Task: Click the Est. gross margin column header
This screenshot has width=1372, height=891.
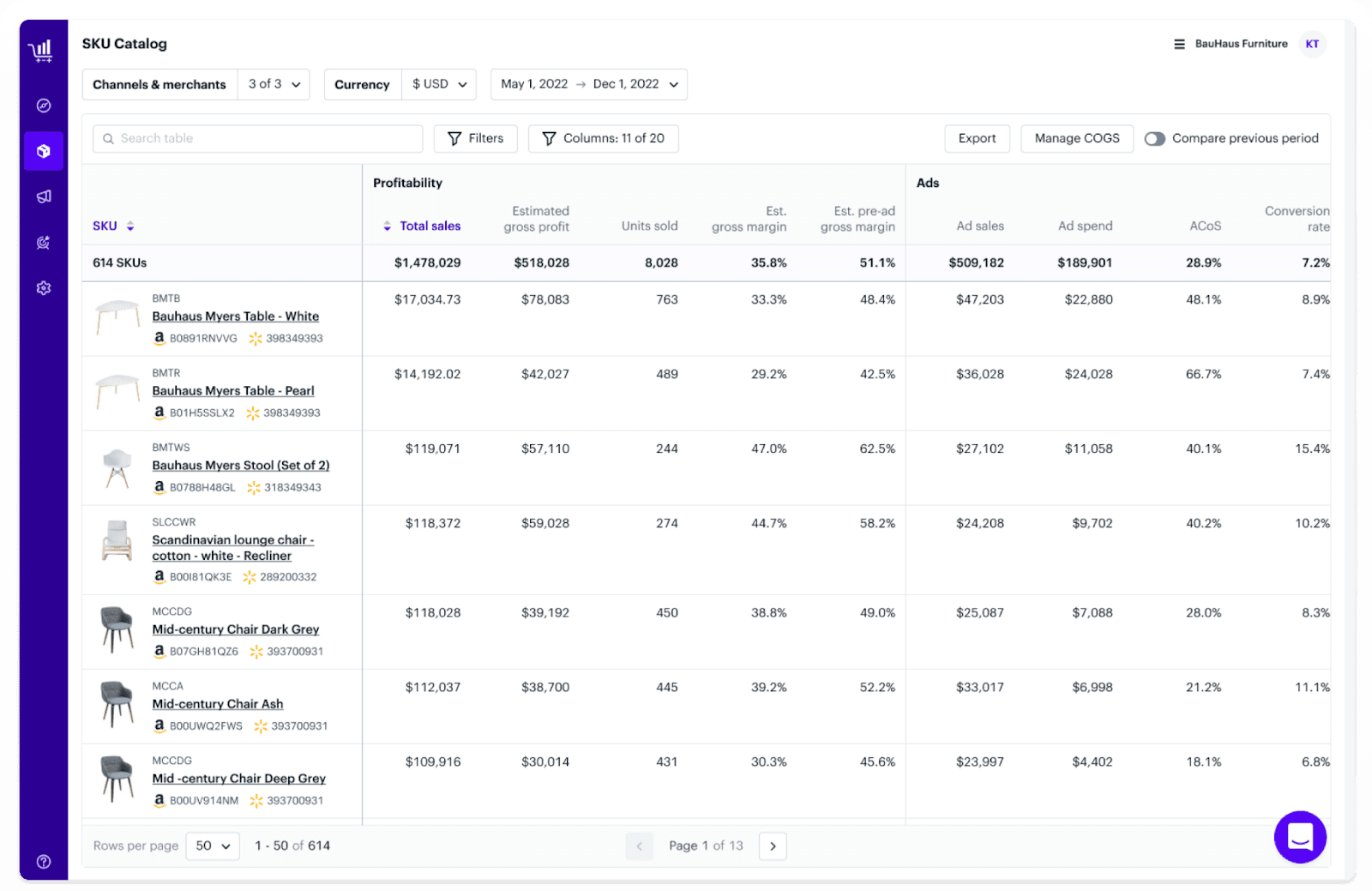Action: point(749,219)
